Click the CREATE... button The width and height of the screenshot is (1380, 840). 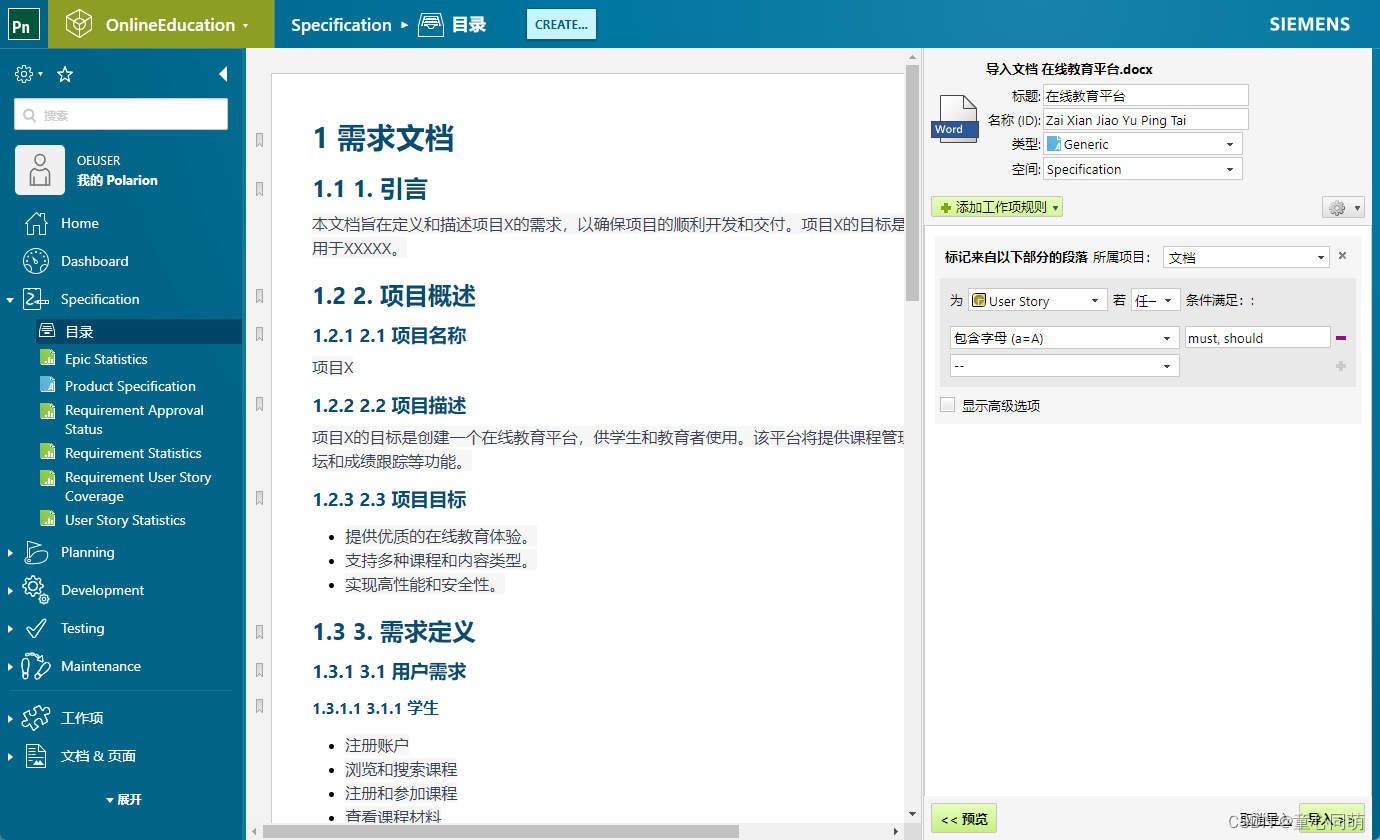[561, 24]
